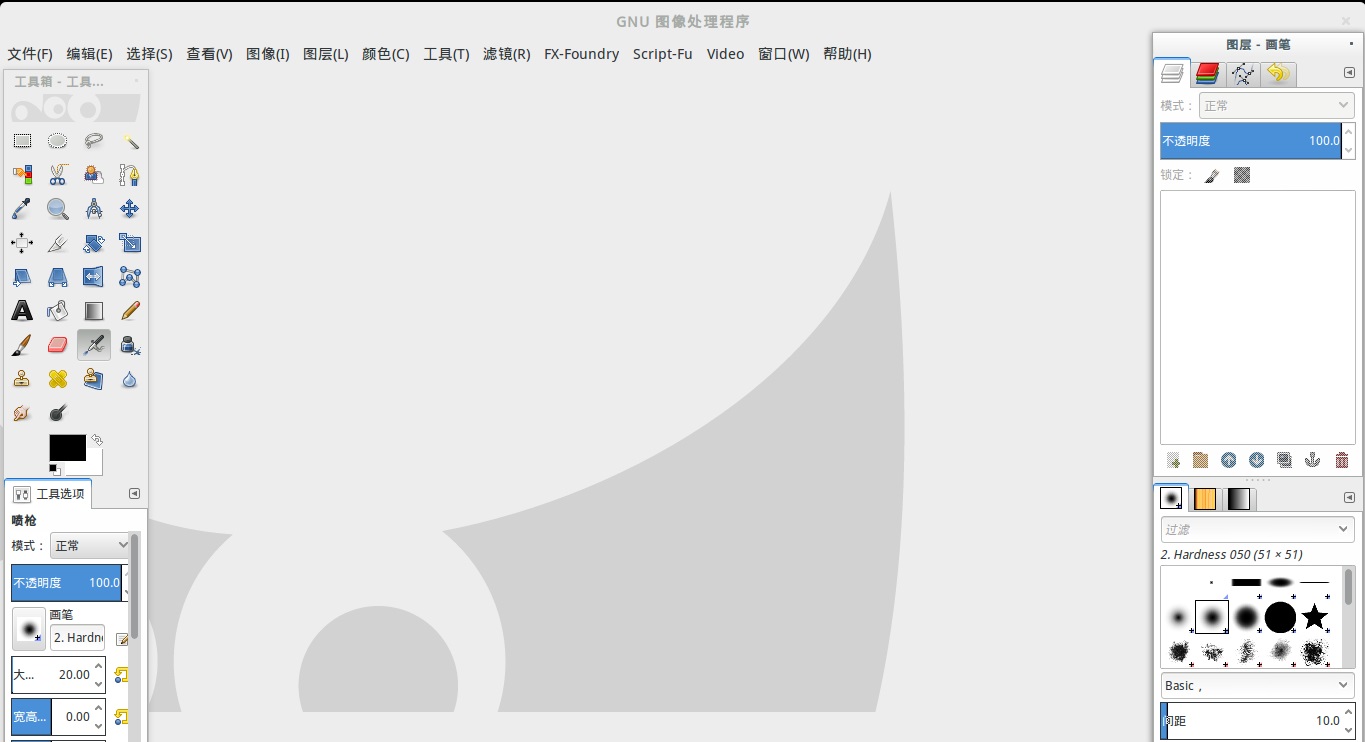Open the foreground black color swatch
1365x742 pixels.
[67, 447]
